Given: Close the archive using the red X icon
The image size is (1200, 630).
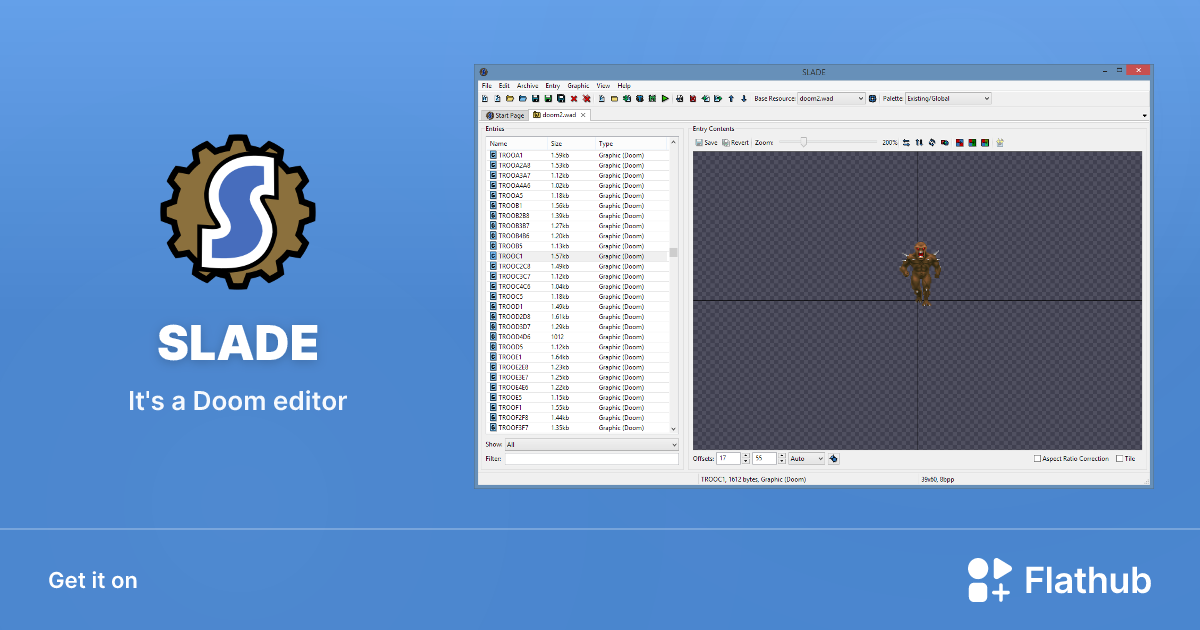Looking at the screenshot, I should [574, 98].
